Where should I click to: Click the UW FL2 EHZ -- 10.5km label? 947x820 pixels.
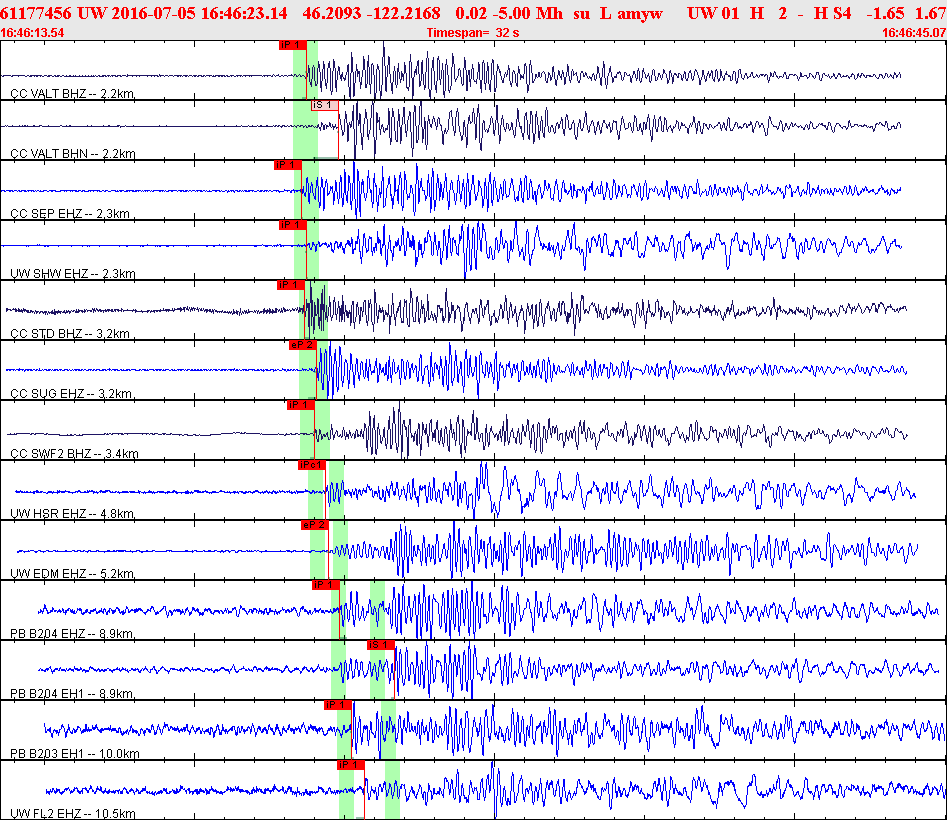click(73, 813)
